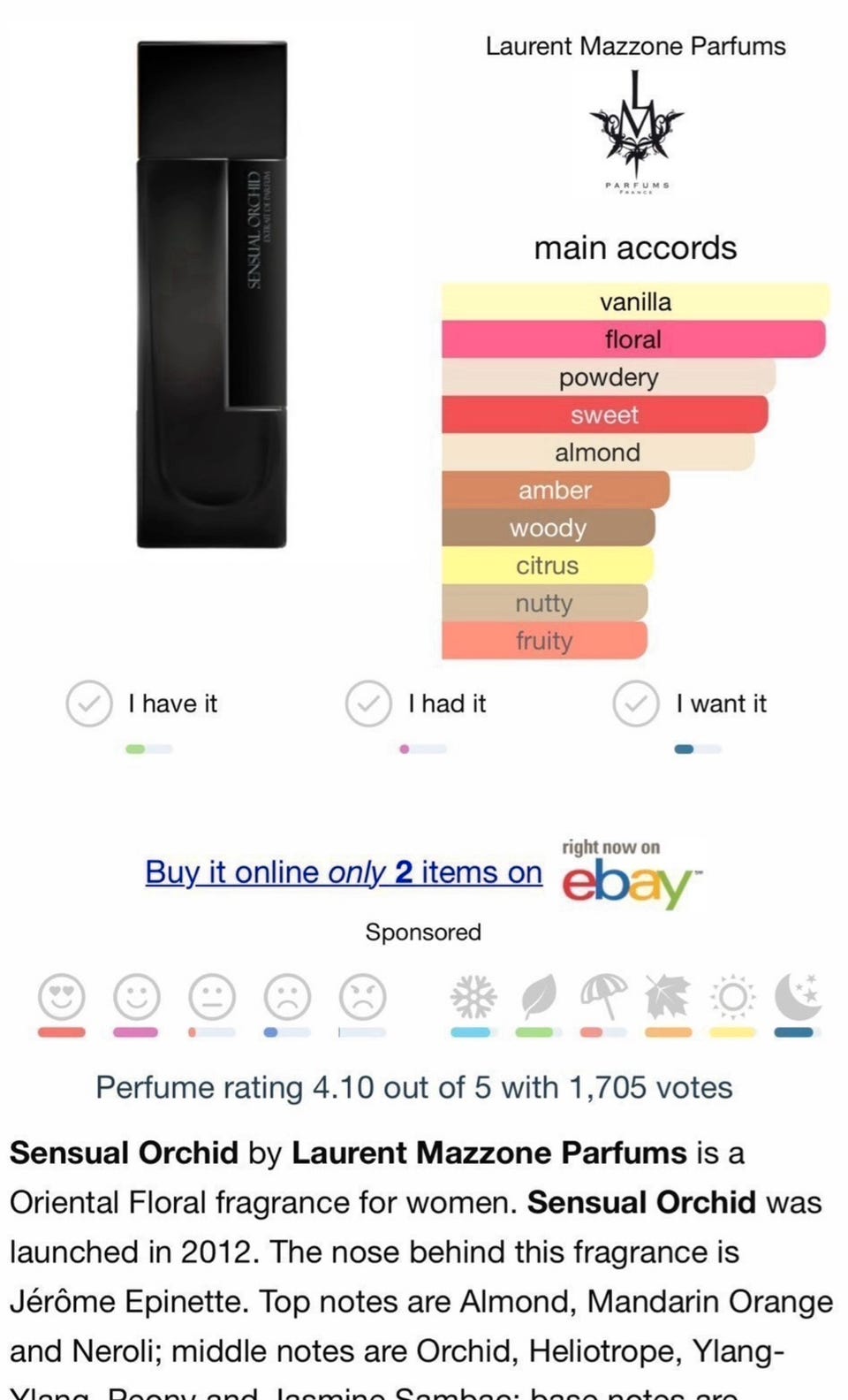This screenshot has width=848, height=1400.
Task: Vote summer with the beach umbrella icon
Action: (603, 997)
